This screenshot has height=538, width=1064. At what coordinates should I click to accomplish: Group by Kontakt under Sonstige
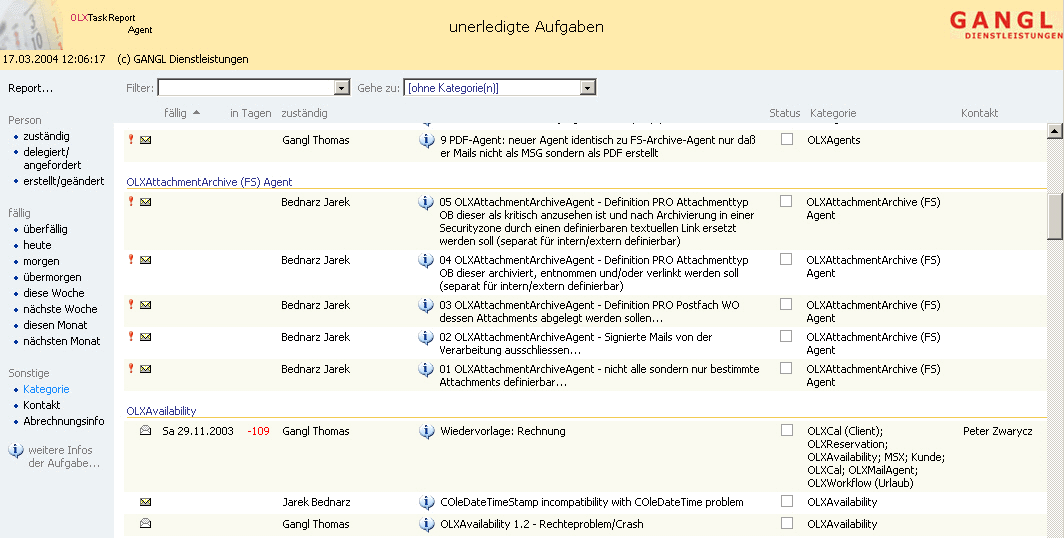click(x=42, y=405)
